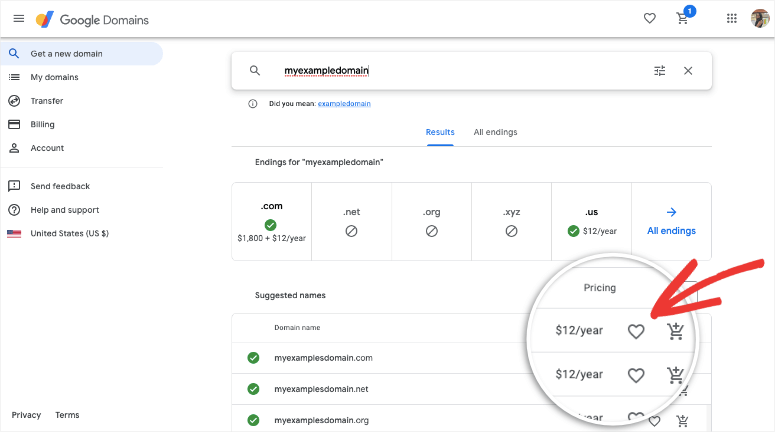Click the unavailable icon under .net
Image resolution: width=775 pixels, height=432 pixels.
[351, 231]
